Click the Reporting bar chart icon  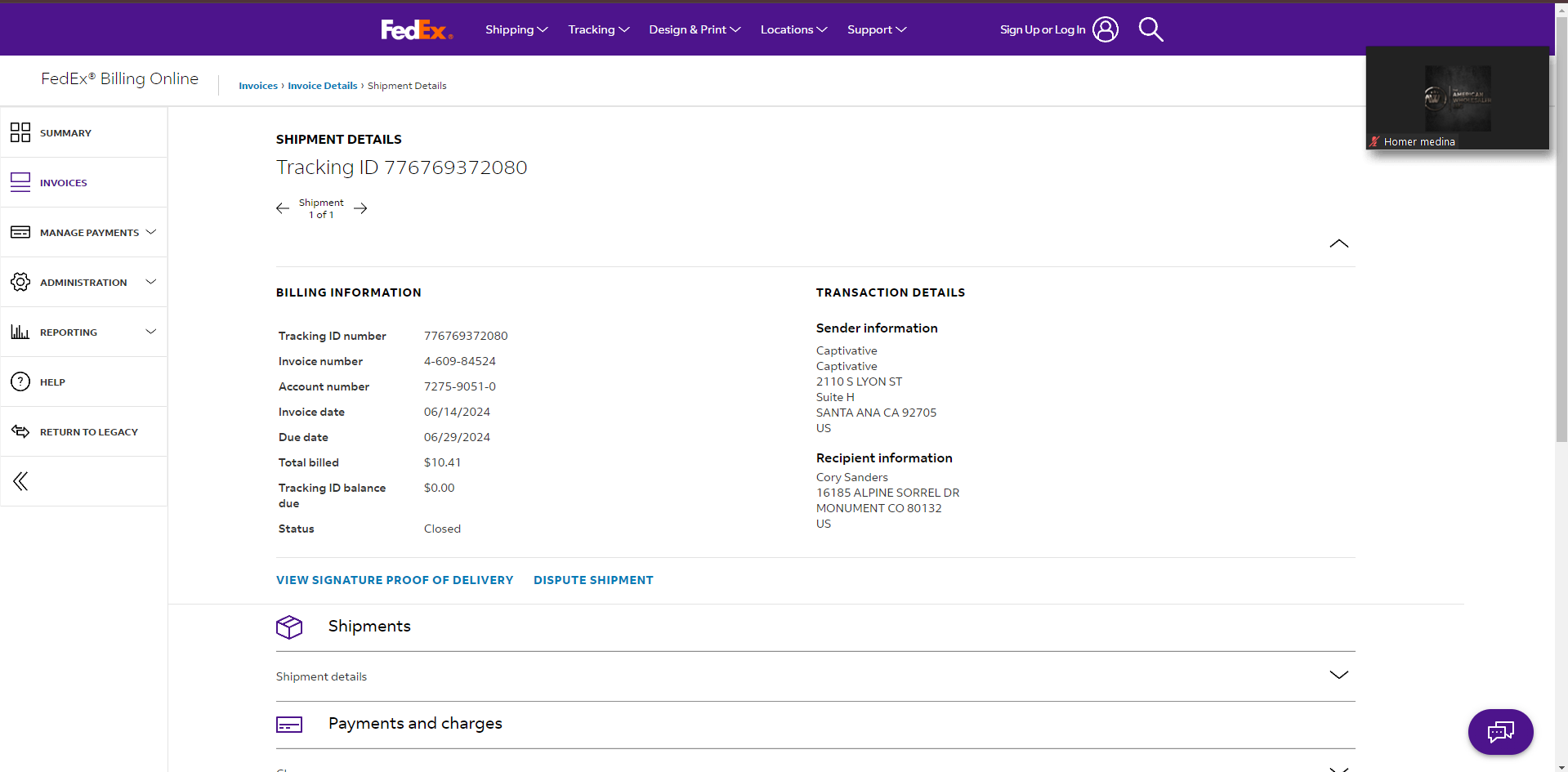tap(20, 332)
